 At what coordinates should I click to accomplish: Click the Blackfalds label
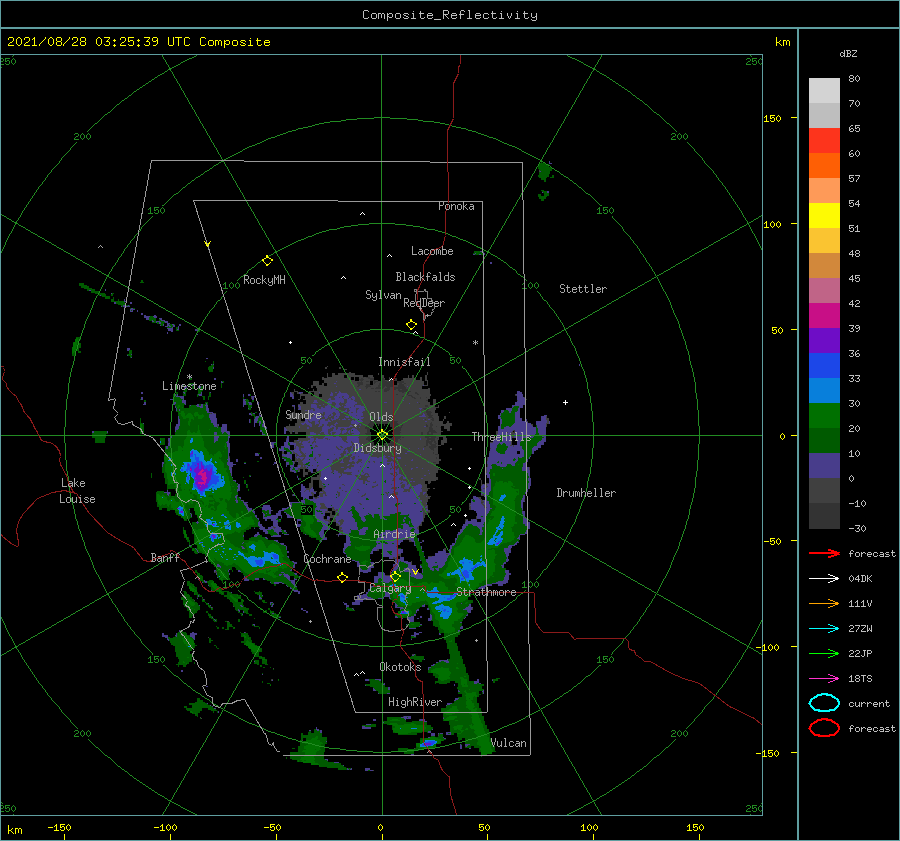tap(425, 277)
